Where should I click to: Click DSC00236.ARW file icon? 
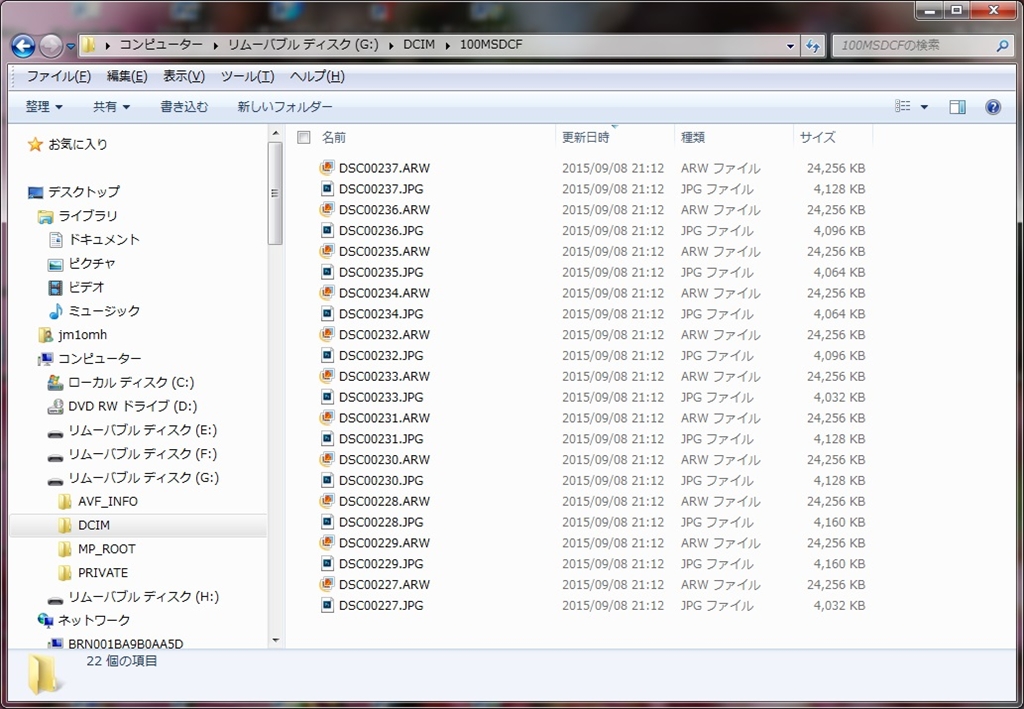coord(327,210)
